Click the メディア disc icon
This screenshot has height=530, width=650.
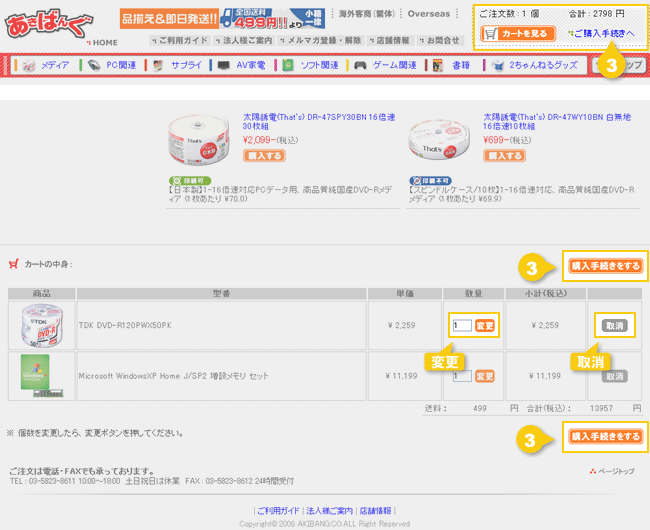29,65
